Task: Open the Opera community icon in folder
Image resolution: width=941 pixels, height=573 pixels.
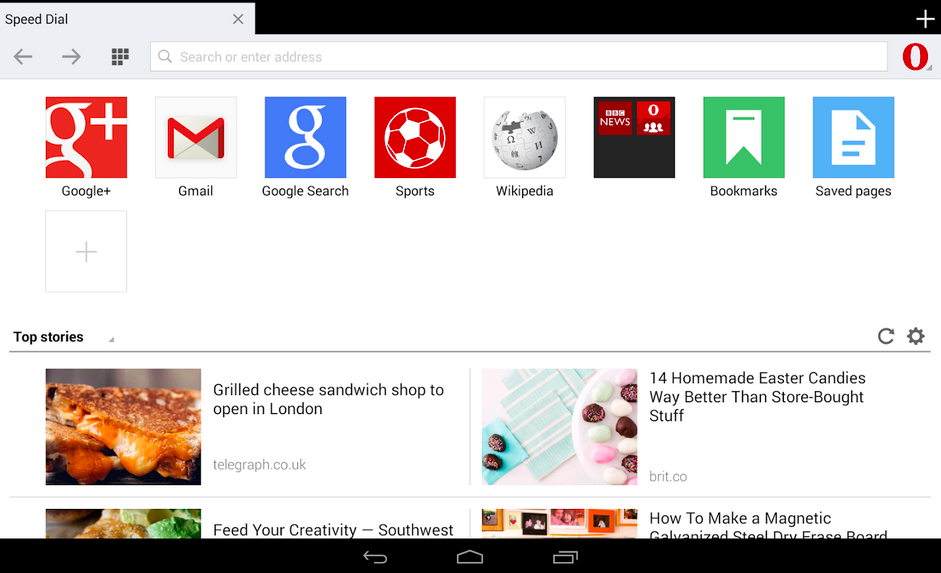Action: [654, 118]
